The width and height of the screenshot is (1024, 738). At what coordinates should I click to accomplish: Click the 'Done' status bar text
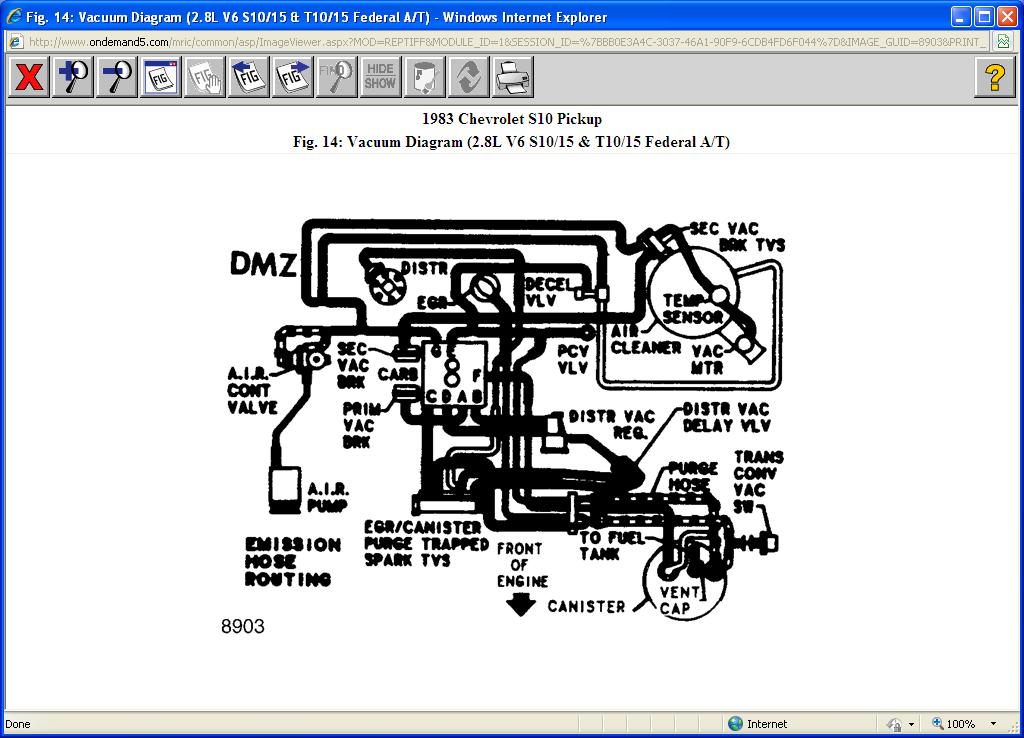(x=18, y=724)
